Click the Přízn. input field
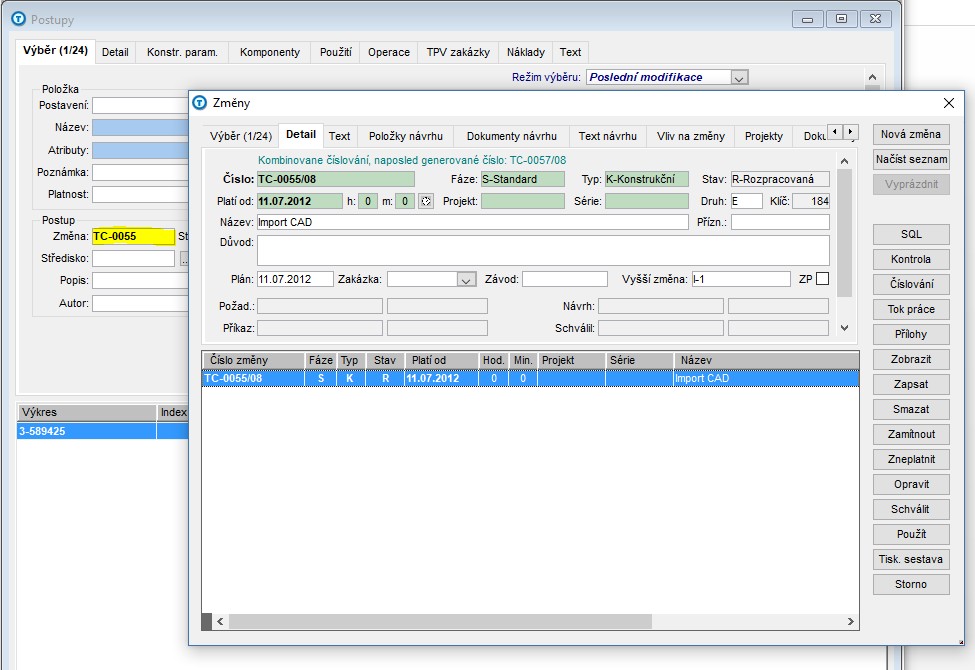 pyautogui.click(x=780, y=222)
